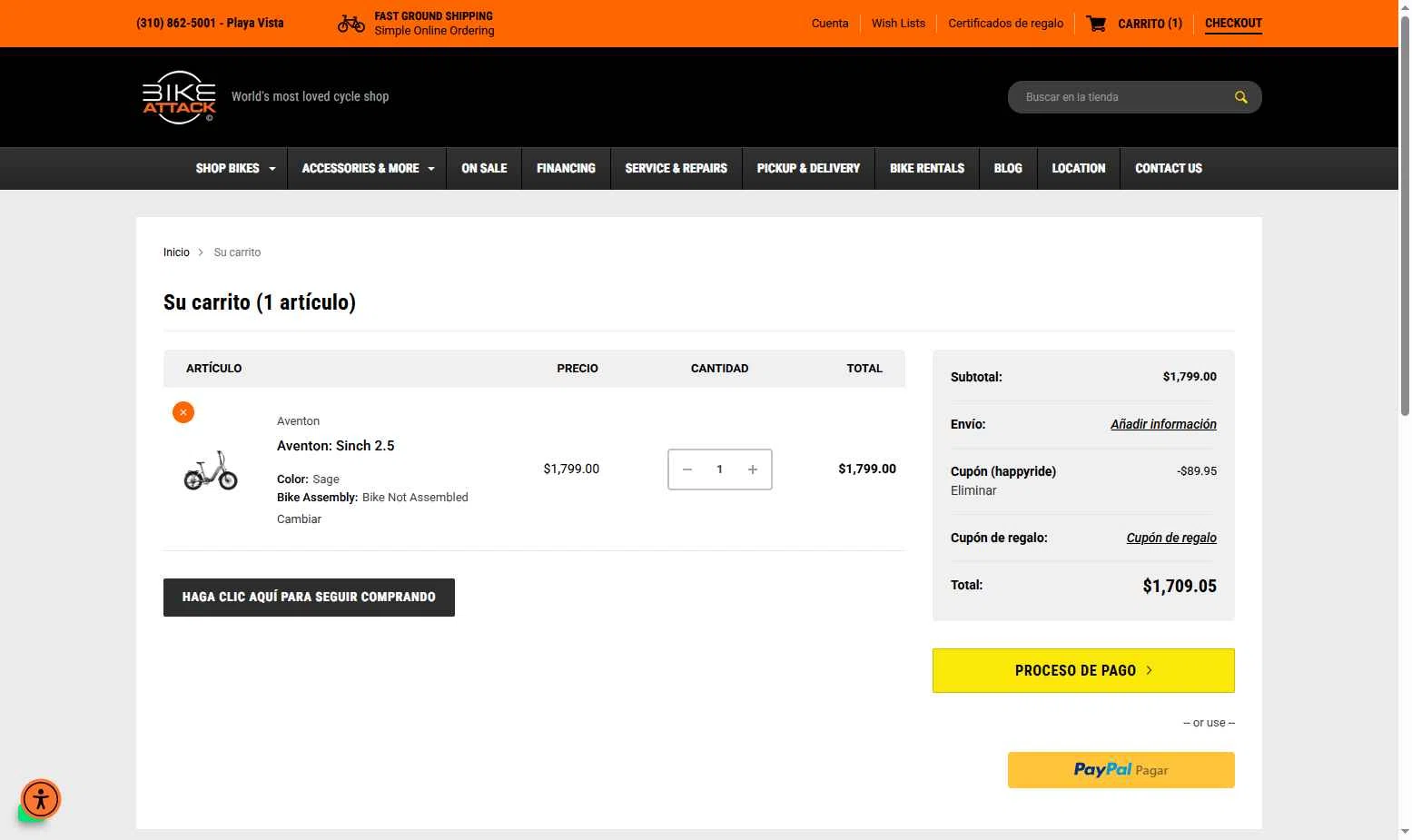Click the total amount $1,709.05

click(x=1179, y=586)
